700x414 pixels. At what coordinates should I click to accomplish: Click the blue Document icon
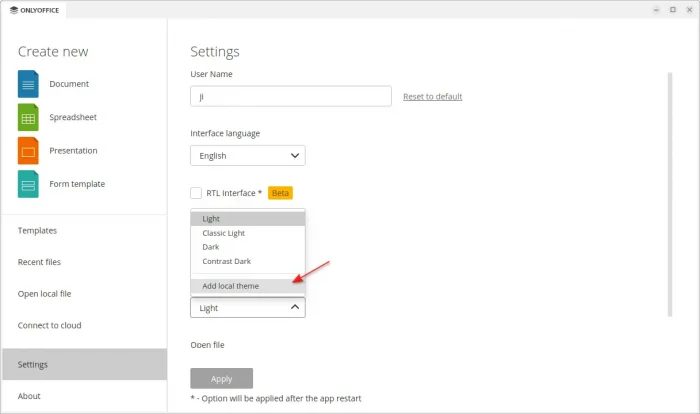pyautogui.click(x=28, y=84)
